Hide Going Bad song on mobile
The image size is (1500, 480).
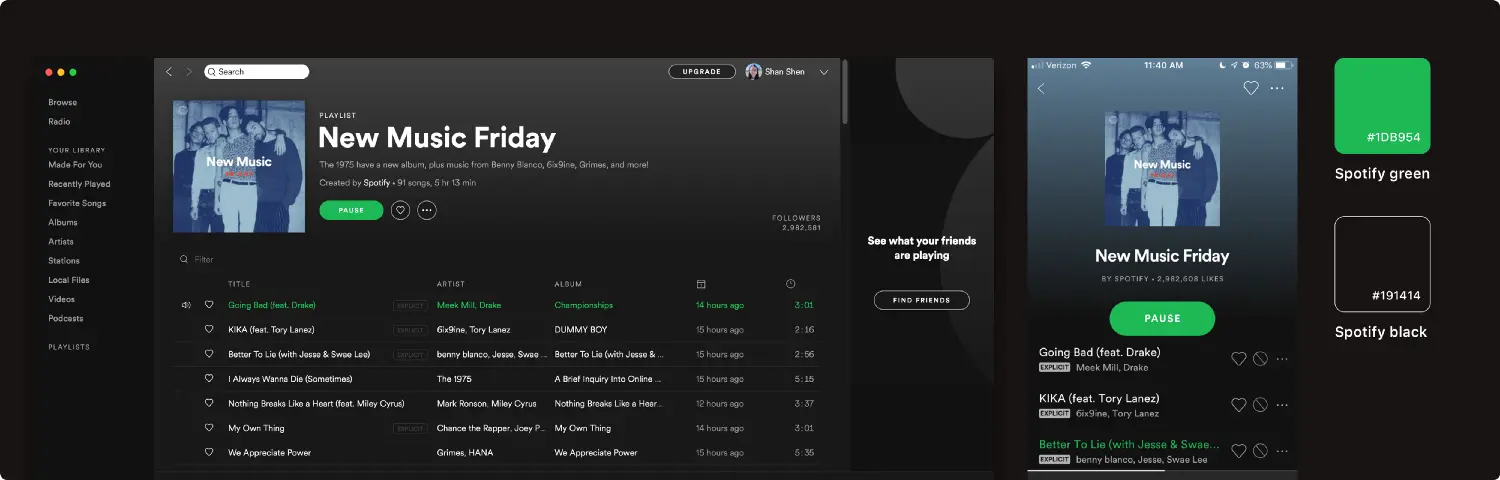[x=1260, y=359]
